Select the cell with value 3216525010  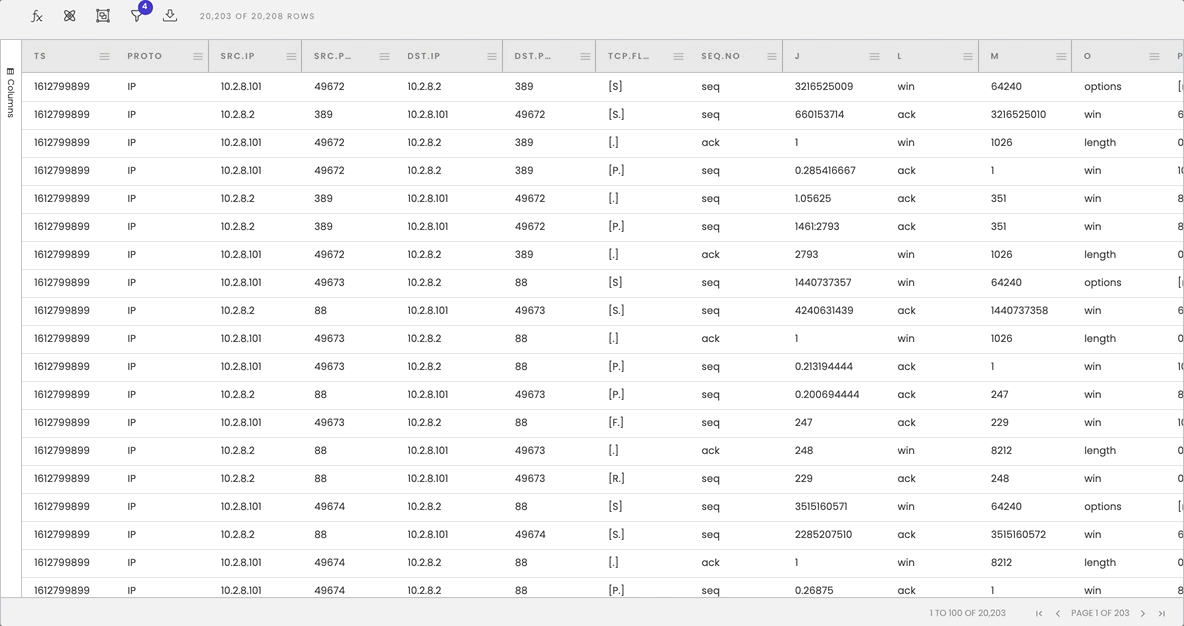click(x=1019, y=115)
